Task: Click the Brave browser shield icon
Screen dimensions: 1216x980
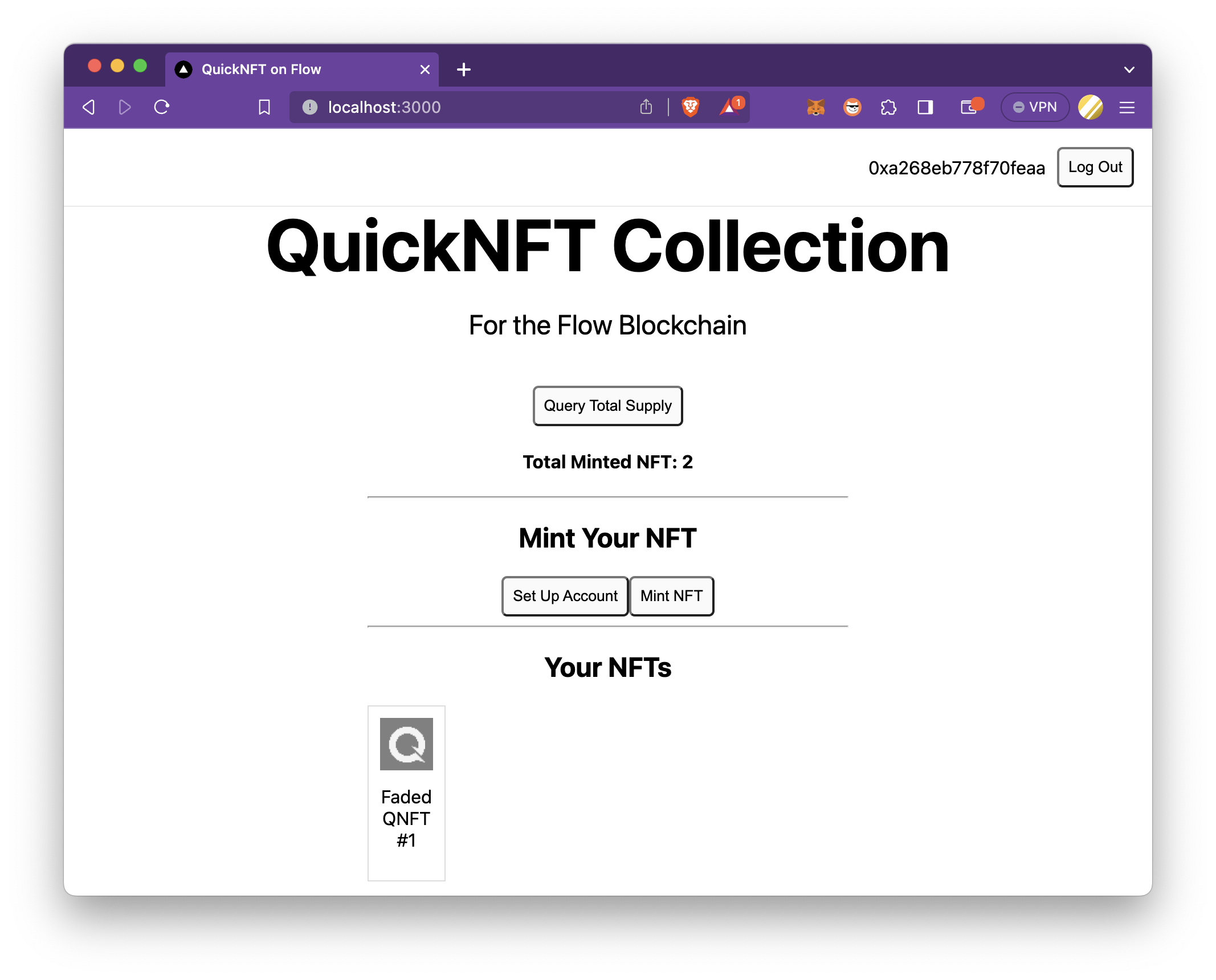Action: click(694, 108)
